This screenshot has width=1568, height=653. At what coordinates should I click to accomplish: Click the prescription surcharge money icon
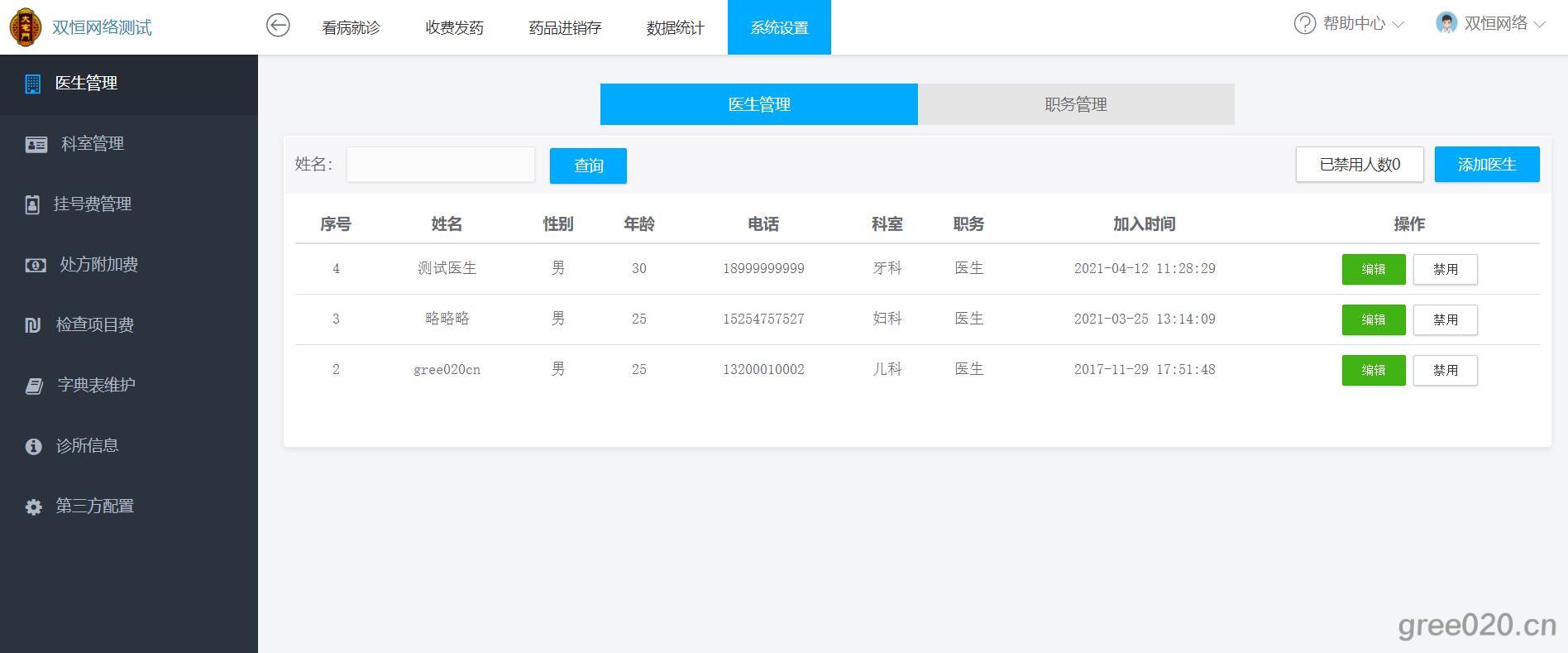(x=36, y=265)
